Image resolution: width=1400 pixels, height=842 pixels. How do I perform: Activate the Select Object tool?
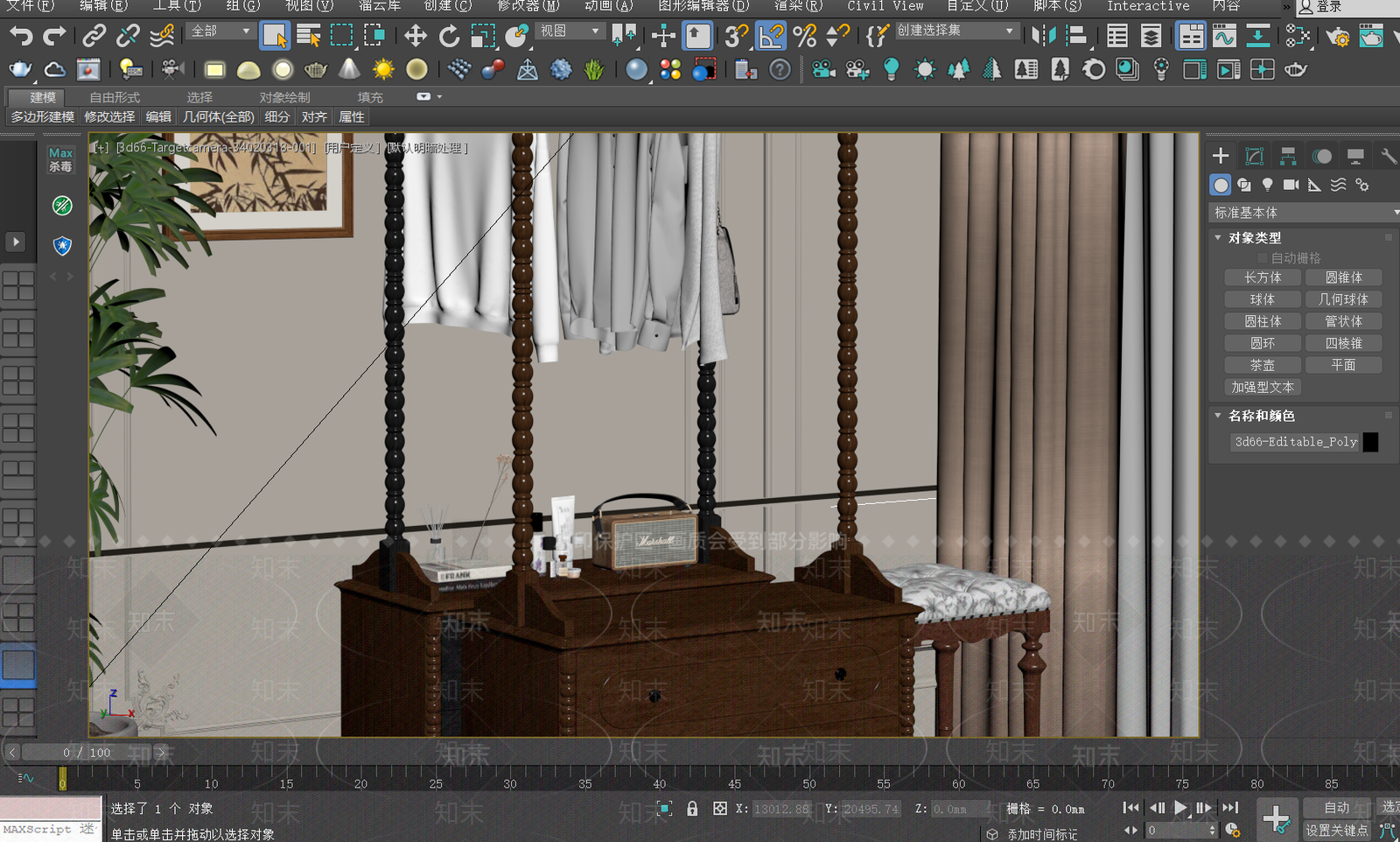(x=275, y=36)
